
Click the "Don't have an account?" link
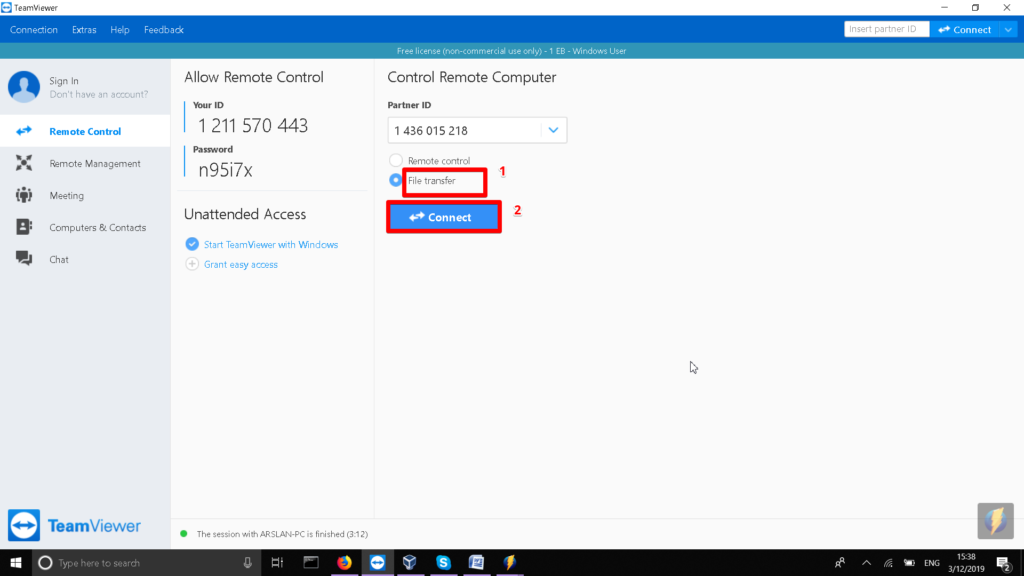[99, 95]
